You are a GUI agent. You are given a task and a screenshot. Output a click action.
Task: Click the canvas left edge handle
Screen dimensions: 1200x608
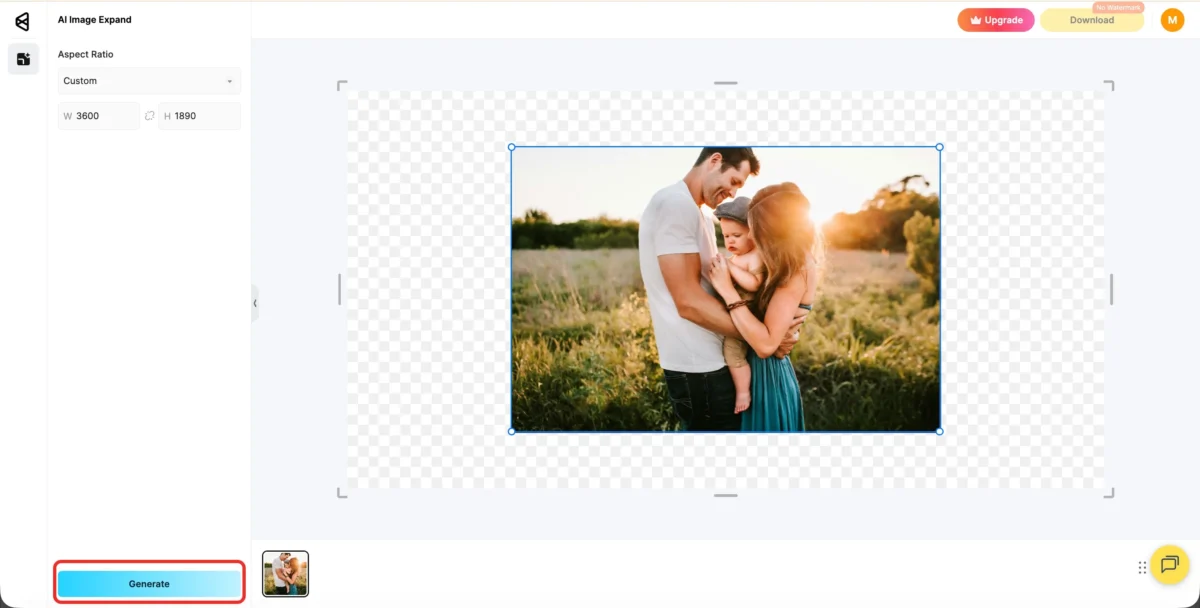pyautogui.click(x=339, y=289)
